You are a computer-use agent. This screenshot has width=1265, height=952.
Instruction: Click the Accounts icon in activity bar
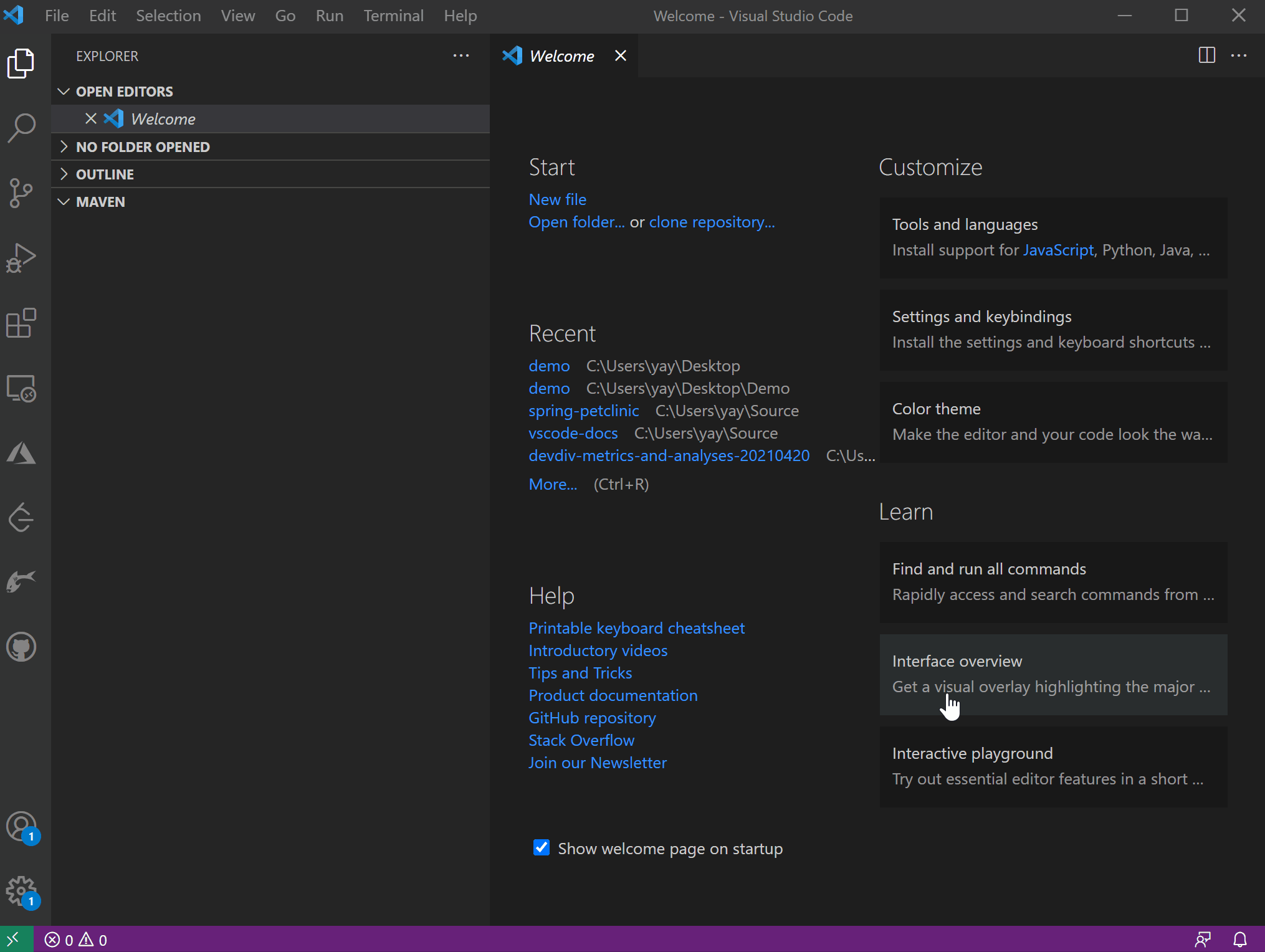[x=22, y=824]
